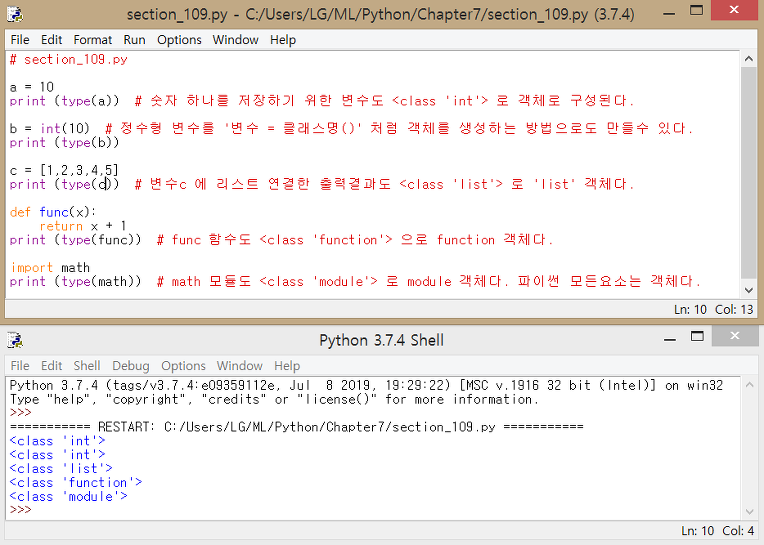Click the <class 'list'> output line
The height and width of the screenshot is (545, 764).
coord(61,469)
